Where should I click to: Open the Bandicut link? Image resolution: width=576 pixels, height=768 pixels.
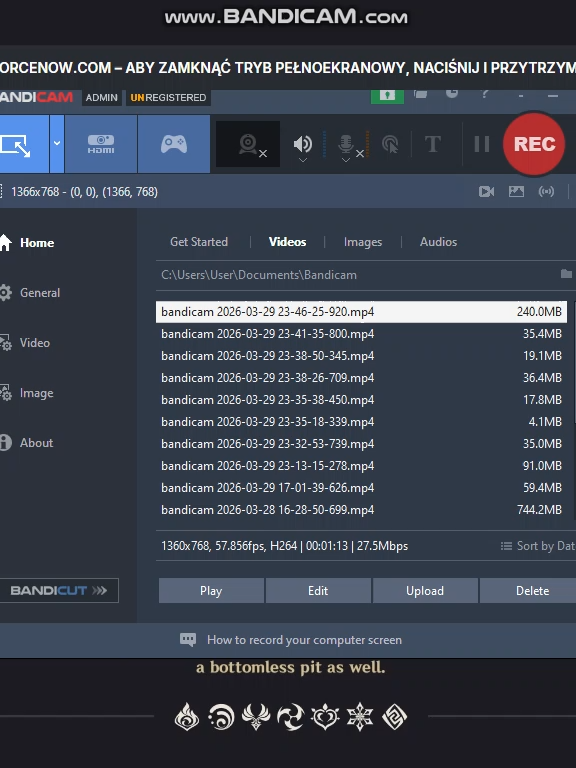click(x=59, y=591)
